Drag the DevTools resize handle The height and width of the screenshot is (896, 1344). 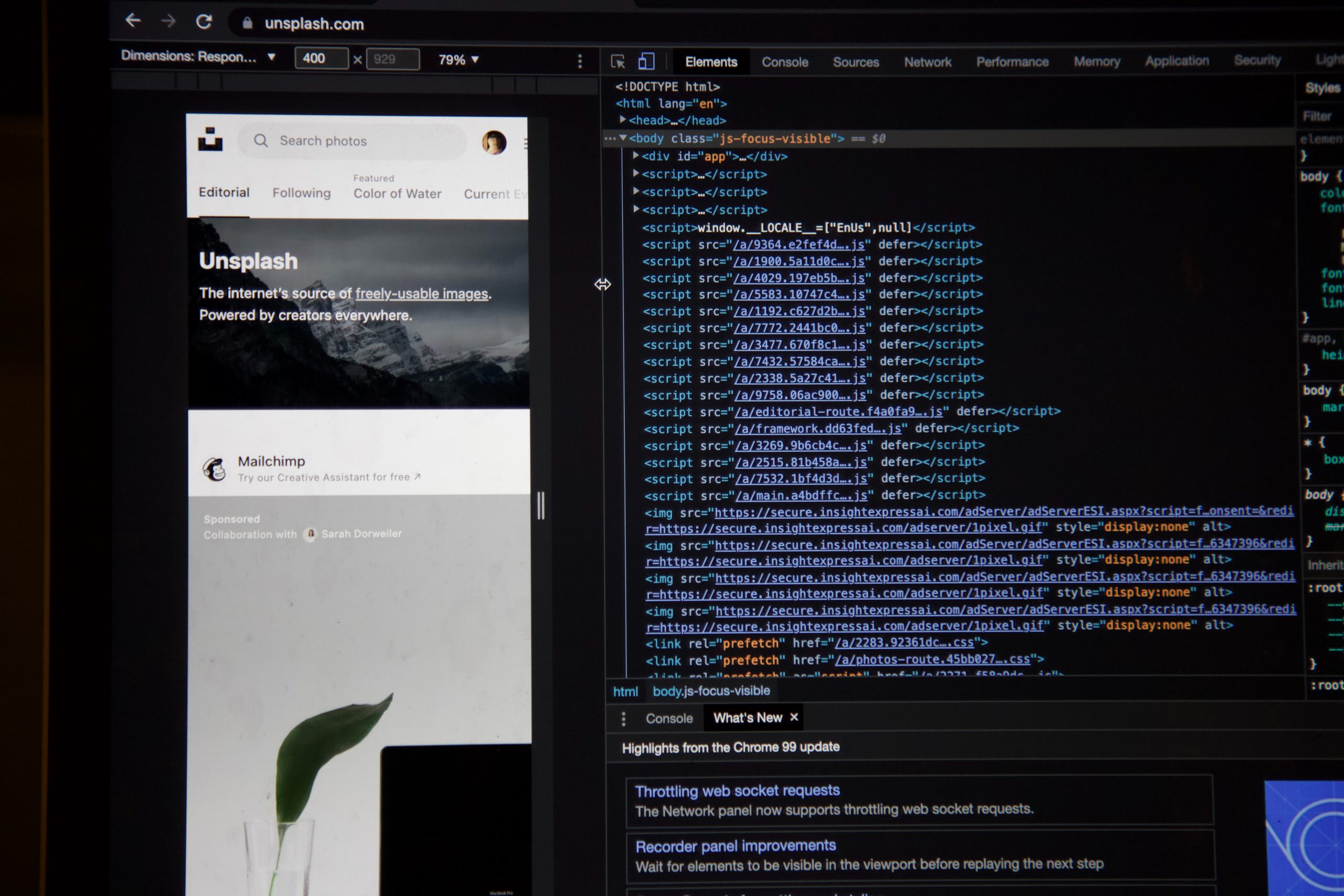601,284
